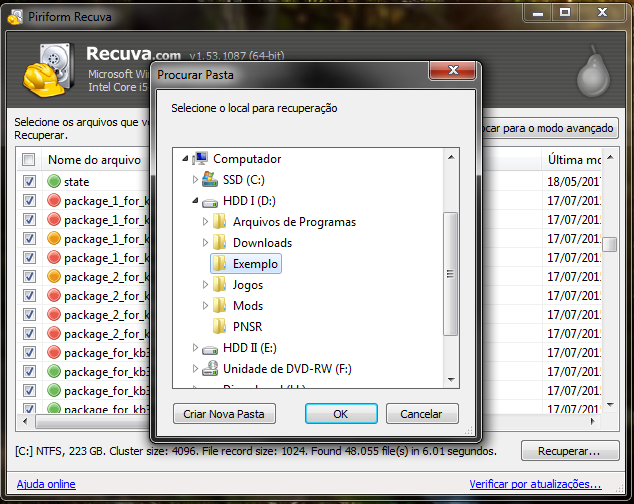The image size is (634, 504).
Task: Expand the Unidade de DVD-RW (F:) node
Action: pos(195,369)
